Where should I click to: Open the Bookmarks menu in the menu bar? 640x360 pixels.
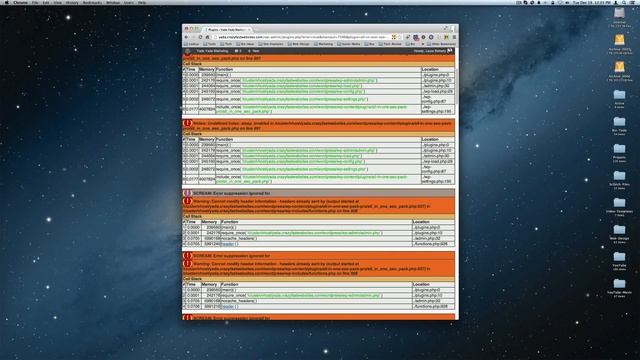click(92, 2)
